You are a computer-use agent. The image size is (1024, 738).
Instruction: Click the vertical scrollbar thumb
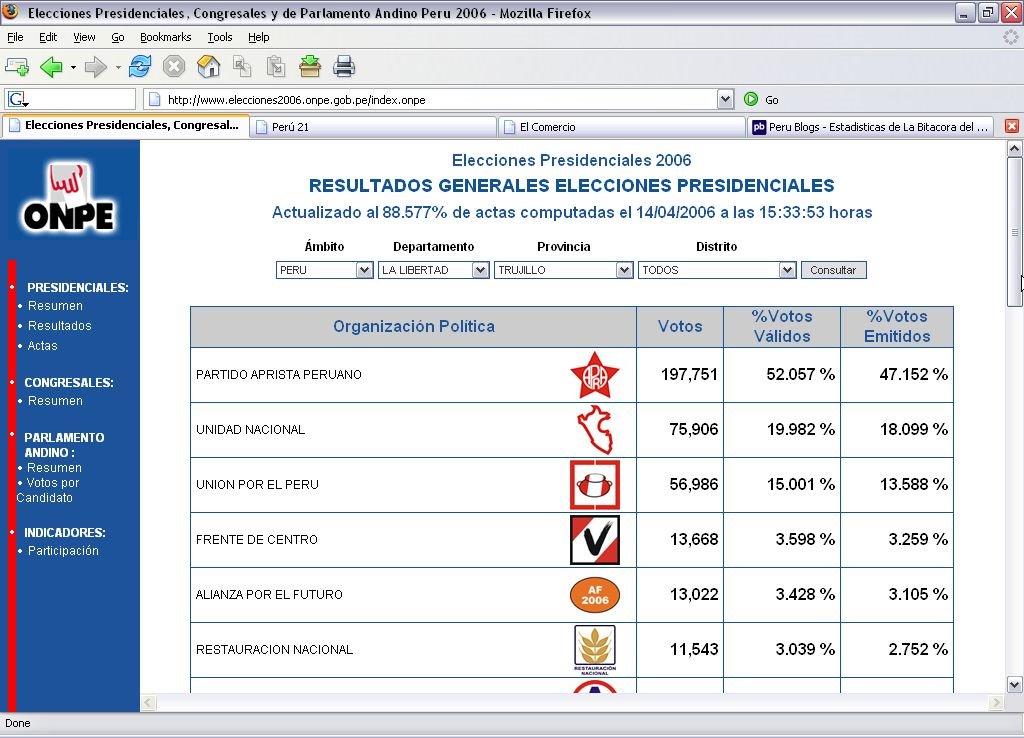(1014, 232)
